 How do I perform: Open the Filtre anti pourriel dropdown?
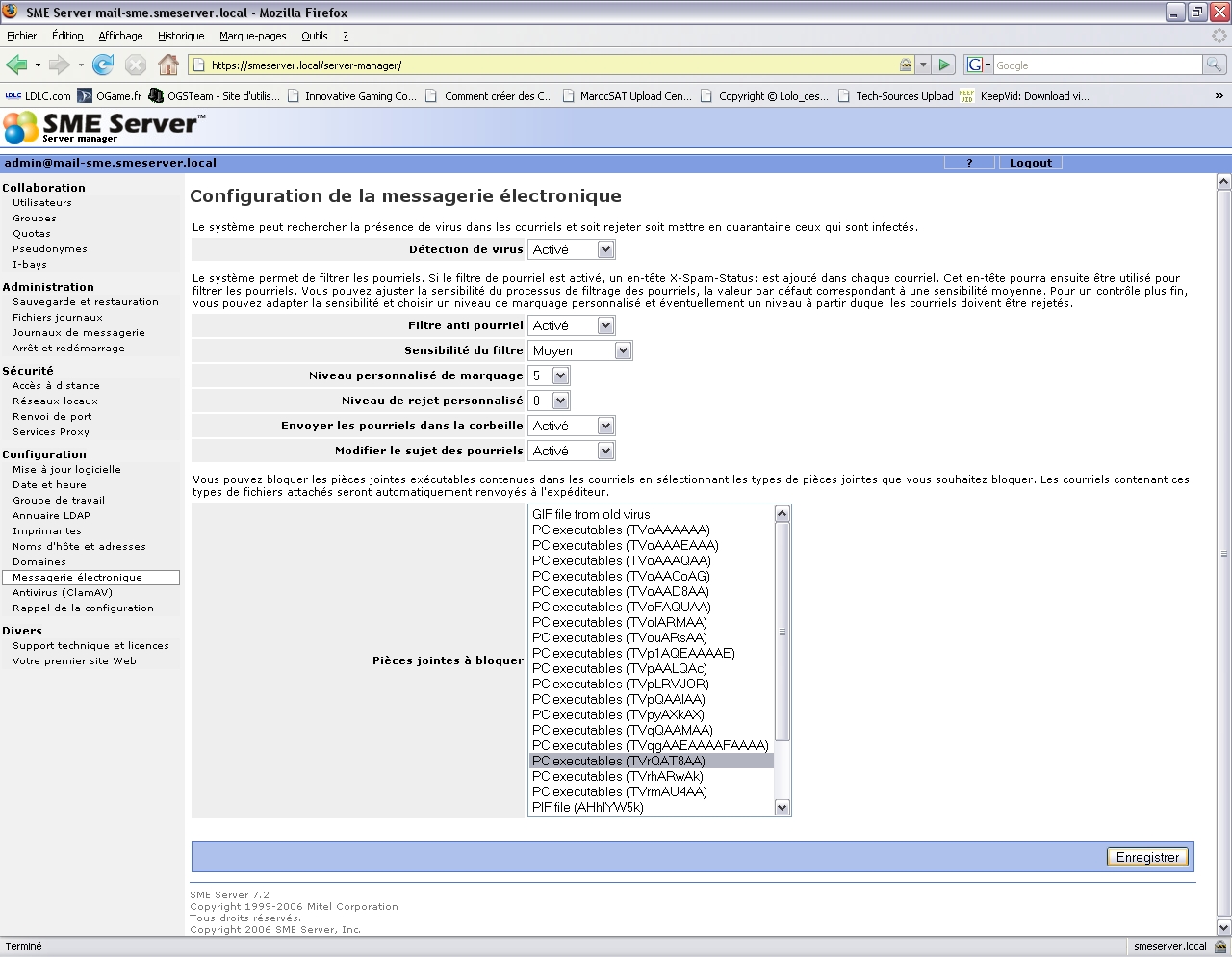click(x=571, y=325)
